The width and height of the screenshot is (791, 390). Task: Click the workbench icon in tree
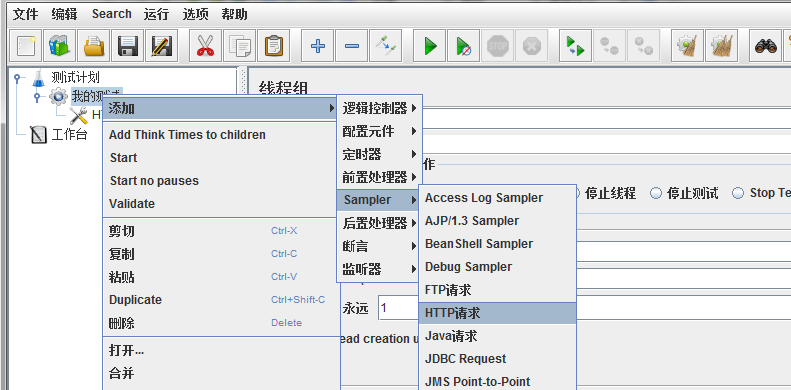[x=38, y=135]
